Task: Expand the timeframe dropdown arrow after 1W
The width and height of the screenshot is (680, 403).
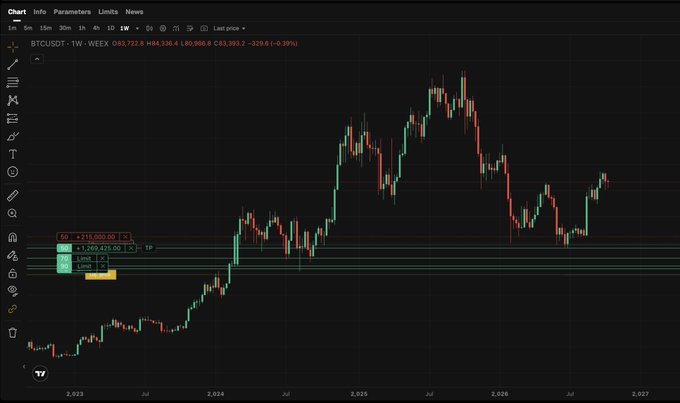Action: coord(137,28)
